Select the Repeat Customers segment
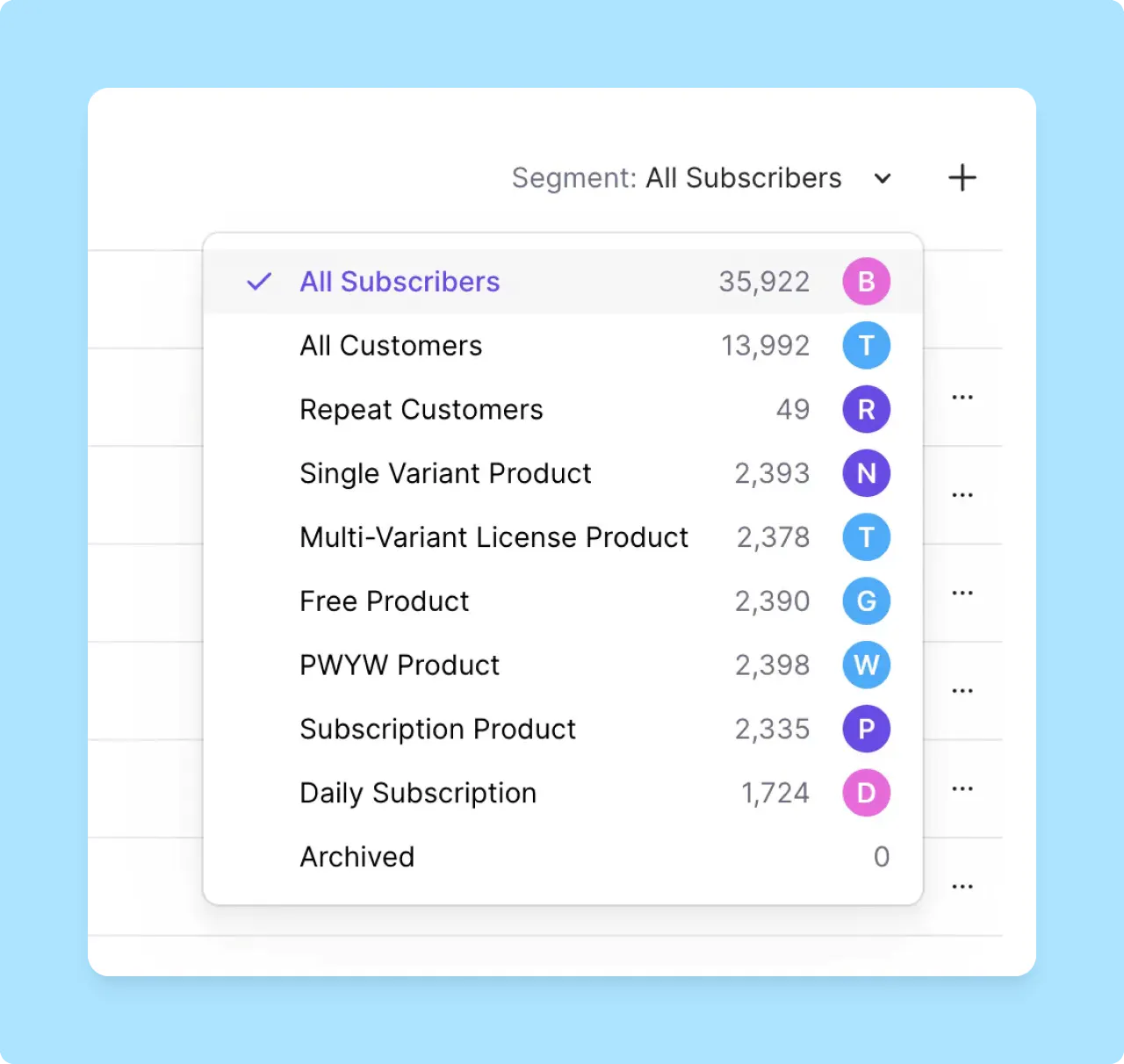 click(421, 409)
